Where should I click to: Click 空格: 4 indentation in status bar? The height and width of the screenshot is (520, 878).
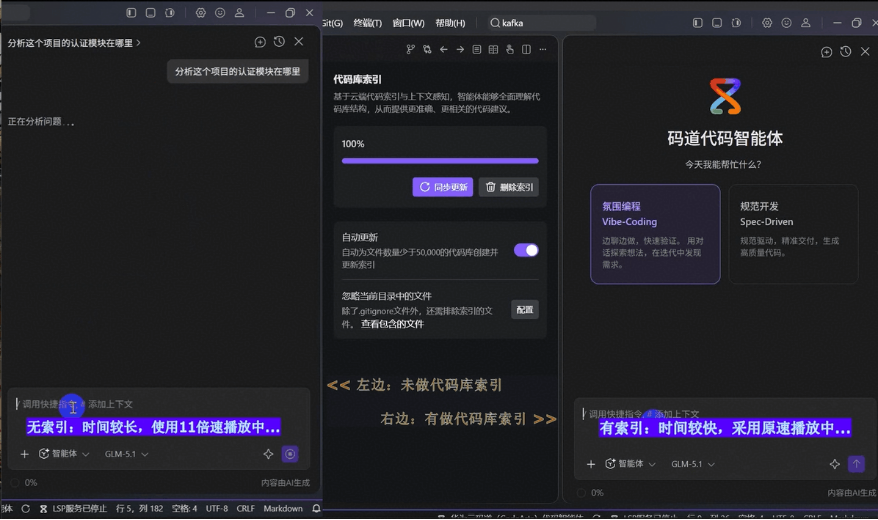tap(184, 508)
